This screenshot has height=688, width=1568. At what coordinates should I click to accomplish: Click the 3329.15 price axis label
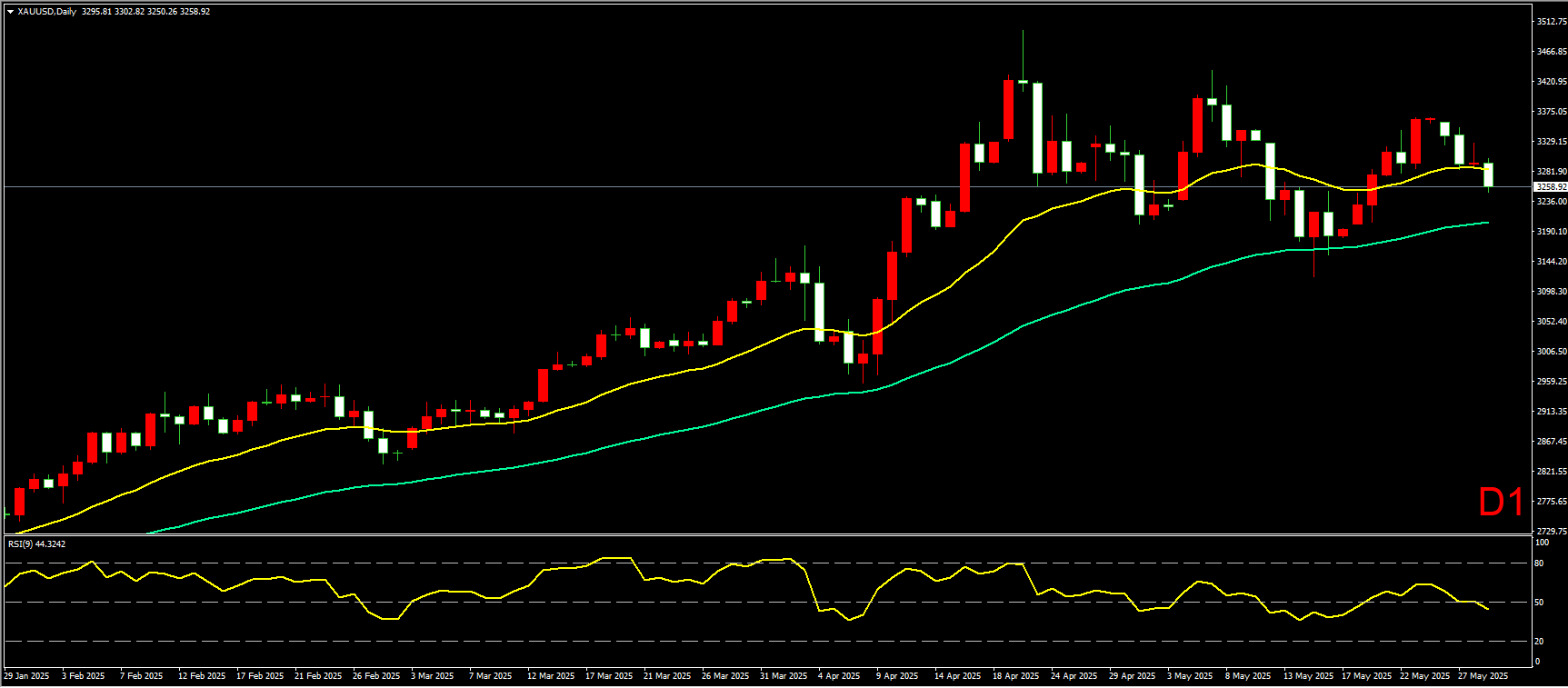[1551, 142]
